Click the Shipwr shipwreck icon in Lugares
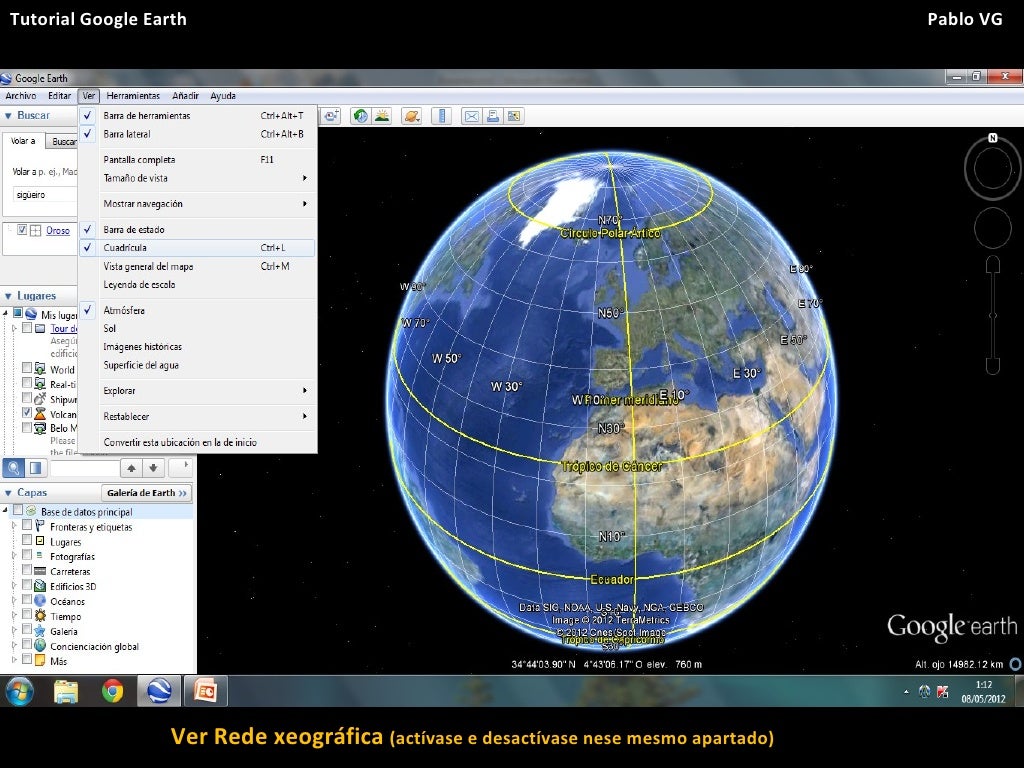 pyautogui.click(x=40, y=398)
